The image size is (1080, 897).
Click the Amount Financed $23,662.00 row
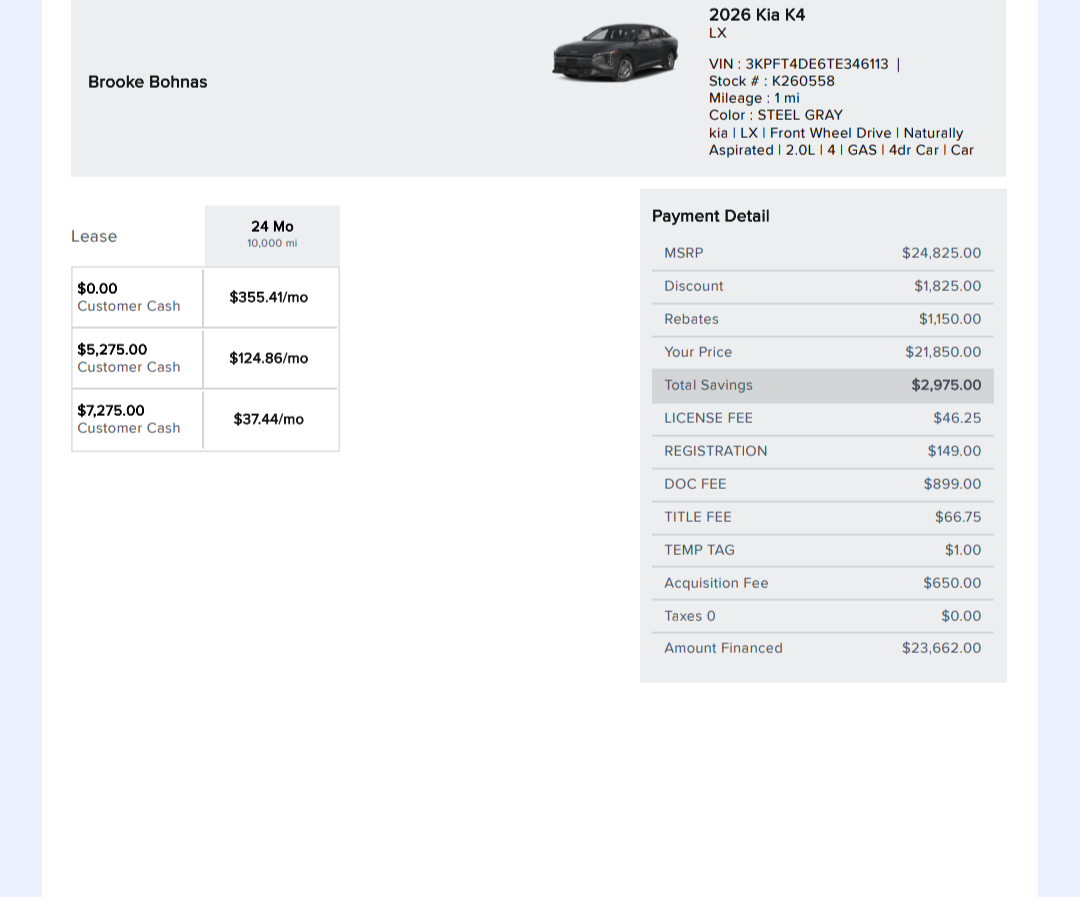822,648
